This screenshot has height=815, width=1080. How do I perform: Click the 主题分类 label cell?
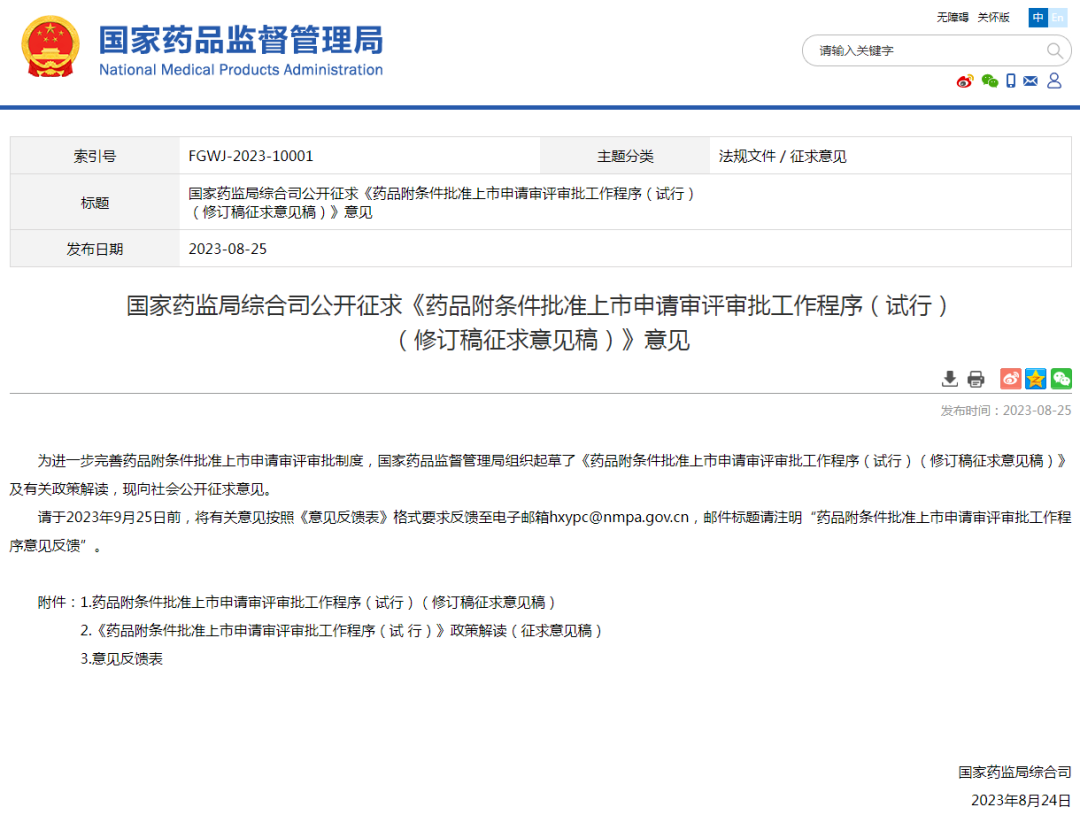pos(625,156)
